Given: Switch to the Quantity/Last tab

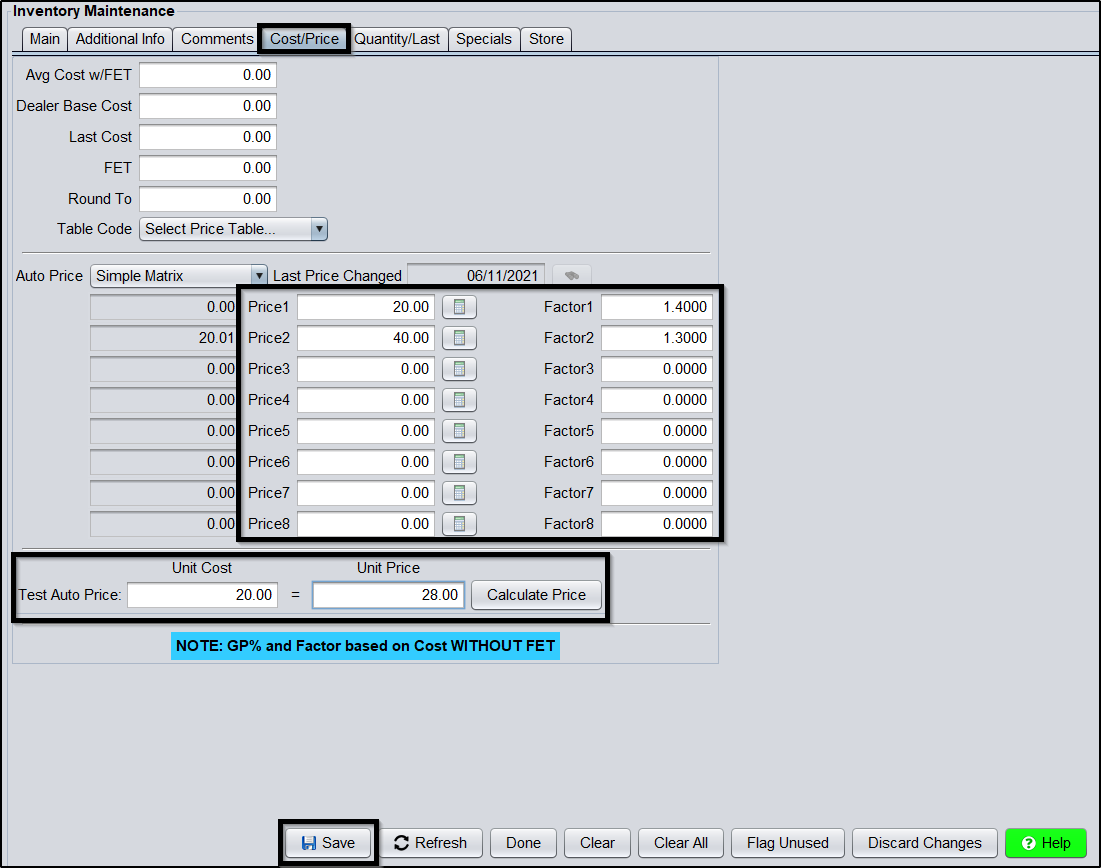Looking at the screenshot, I should coord(397,39).
